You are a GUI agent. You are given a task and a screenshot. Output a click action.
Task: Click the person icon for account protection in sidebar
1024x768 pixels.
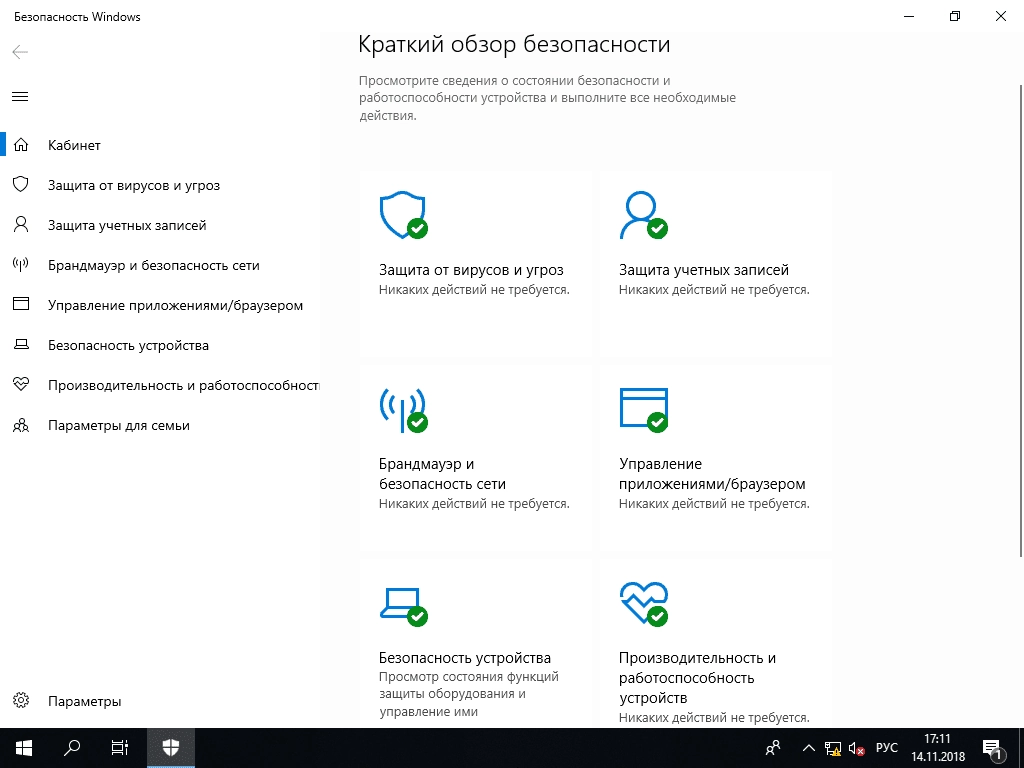point(21,225)
